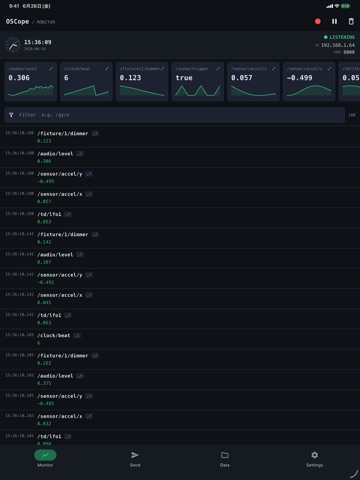
Task: Select log value 0.162 under /fixture/1/dimmer
Action: (x=44, y=363)
